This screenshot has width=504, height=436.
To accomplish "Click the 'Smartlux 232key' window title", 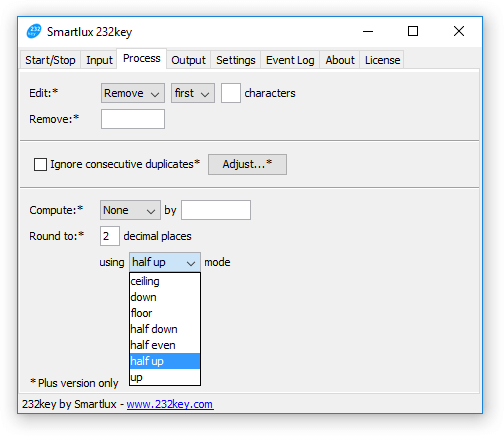I will 89,32.
